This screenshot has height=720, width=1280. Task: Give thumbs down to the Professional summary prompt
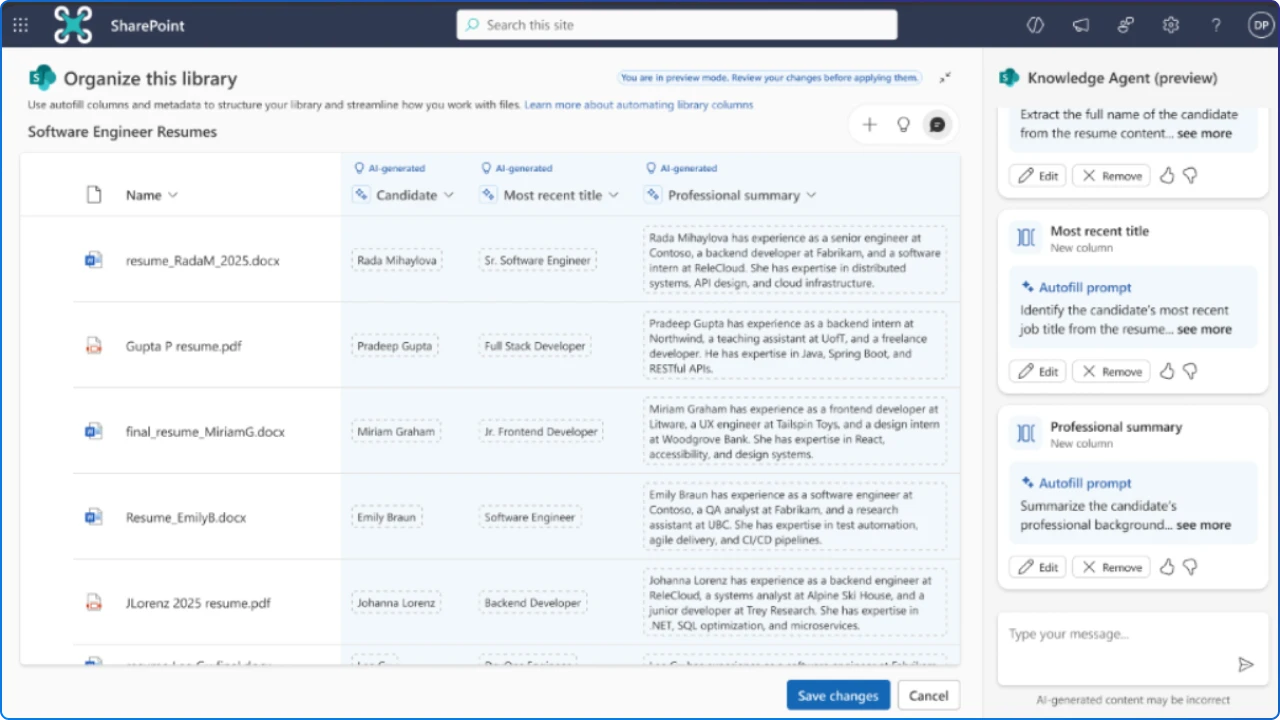(x=1190, y=567)
